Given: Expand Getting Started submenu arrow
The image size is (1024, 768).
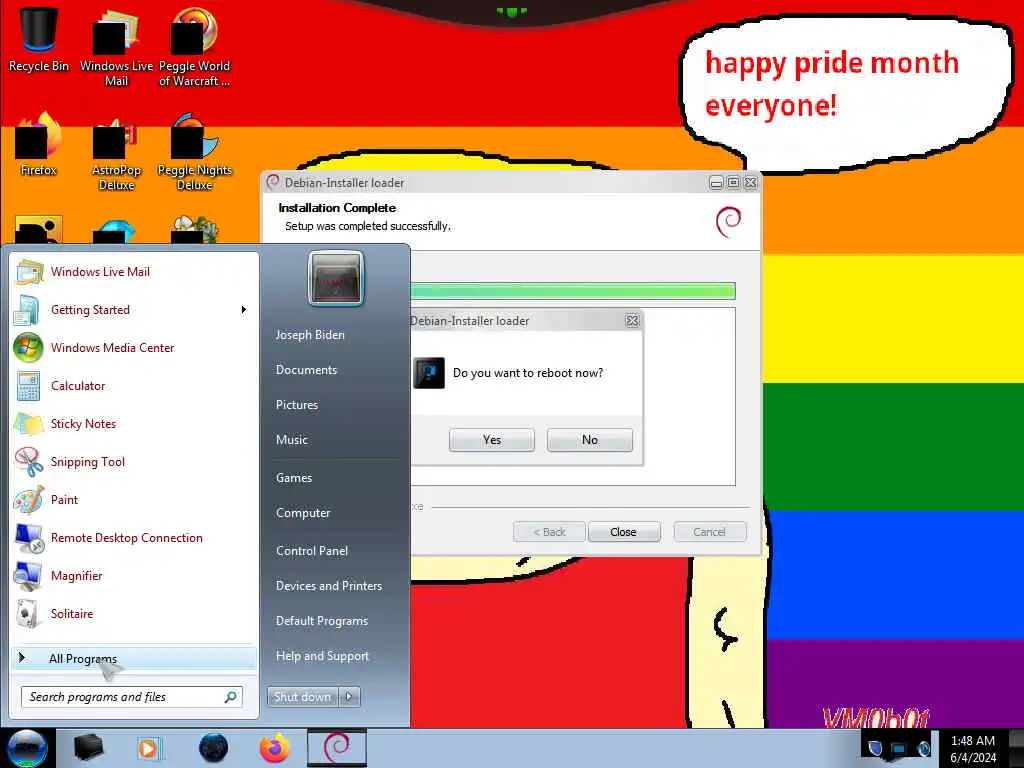Looking at the screenshot, I should pyautogui.click(x=244, y=310).
